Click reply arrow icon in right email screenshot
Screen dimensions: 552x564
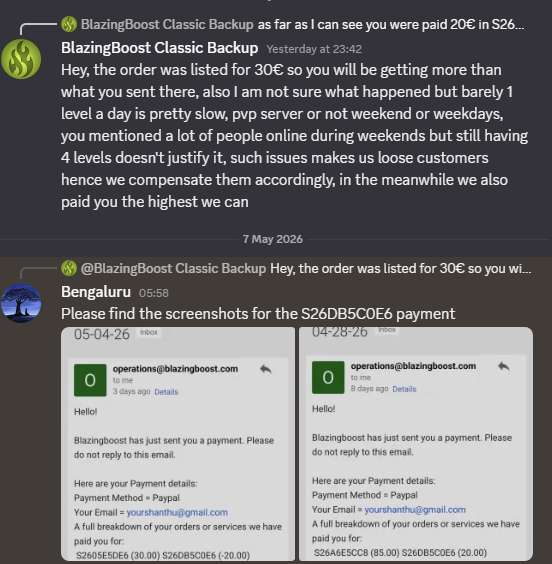503,366
